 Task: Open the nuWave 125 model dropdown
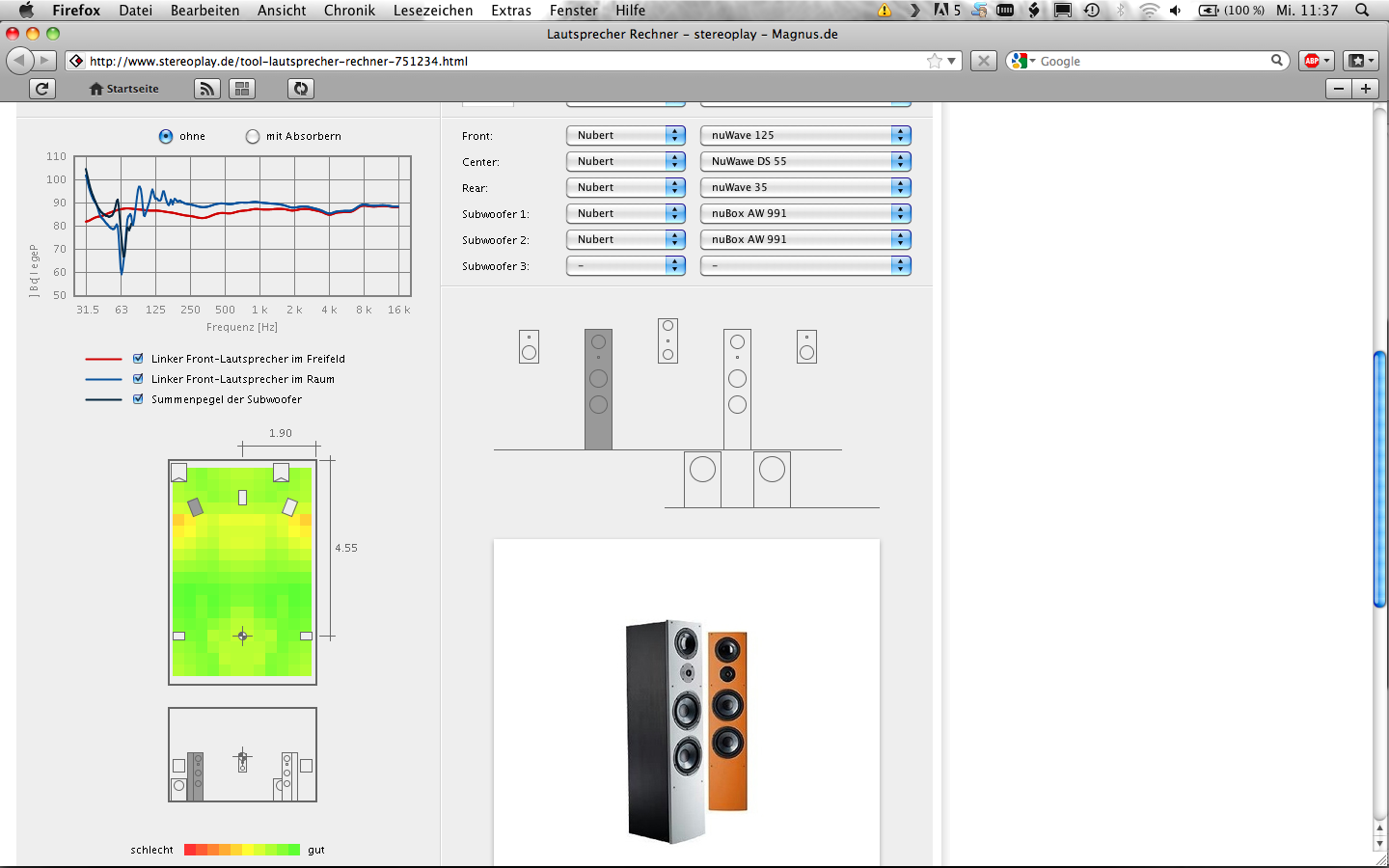point(805,135)
